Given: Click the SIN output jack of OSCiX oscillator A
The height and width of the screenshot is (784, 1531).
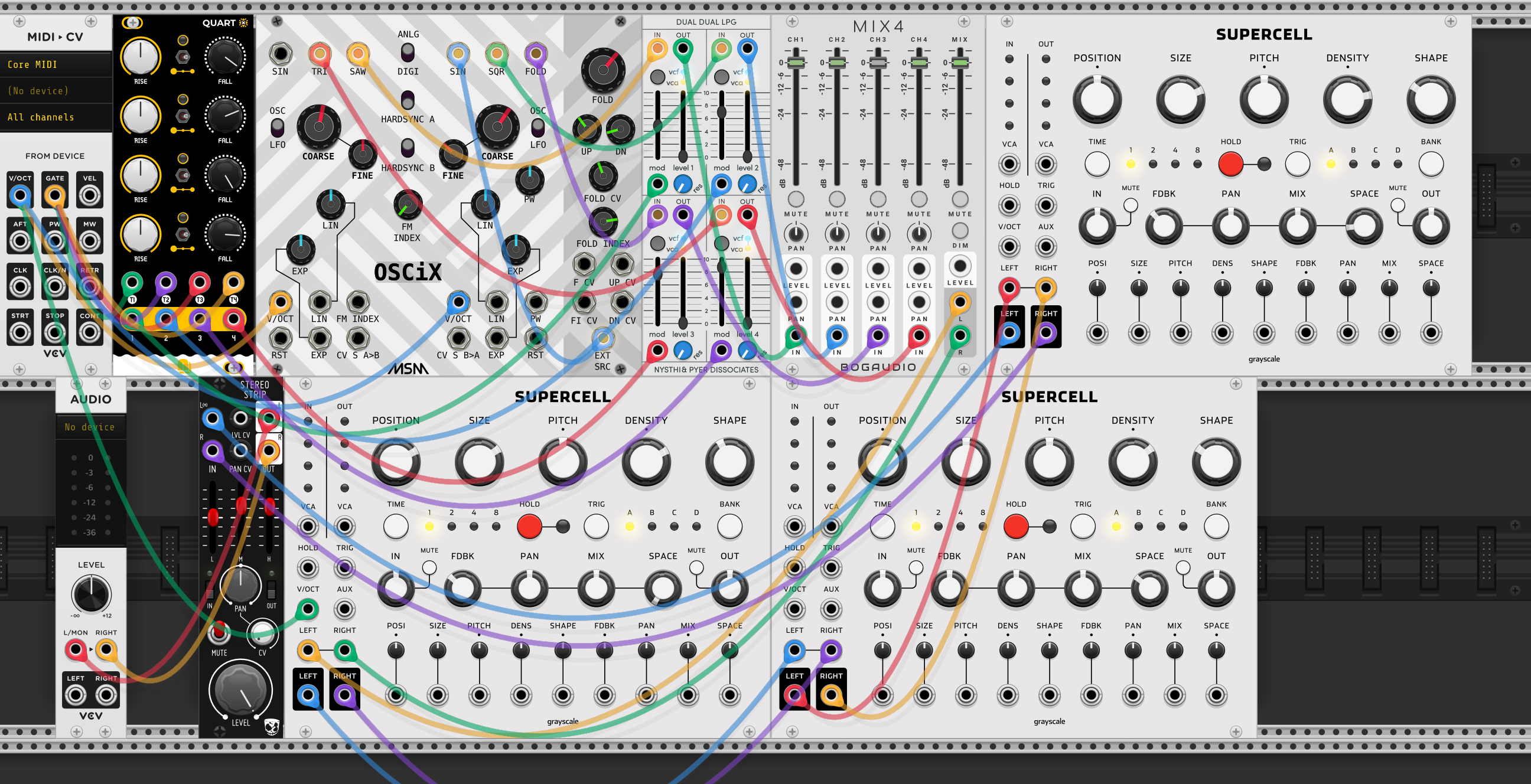Looking at the screenshot, I should [x=280, y=54].
